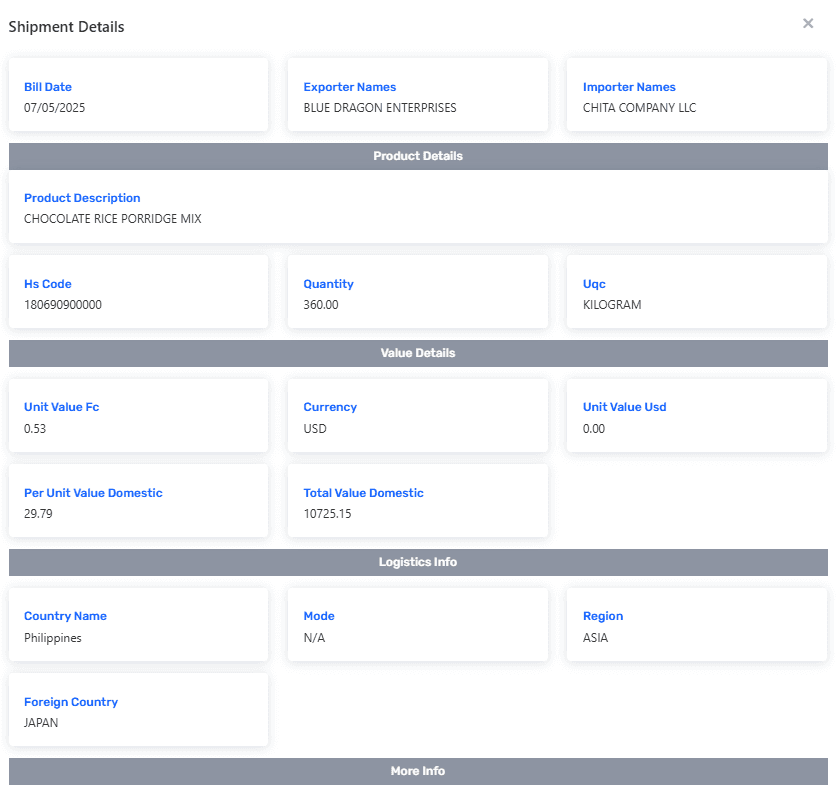Click importer name CHITA COMPANY LLC
Image resolution: width=837 pixels, height=794 pixels.
pos(639,108)
